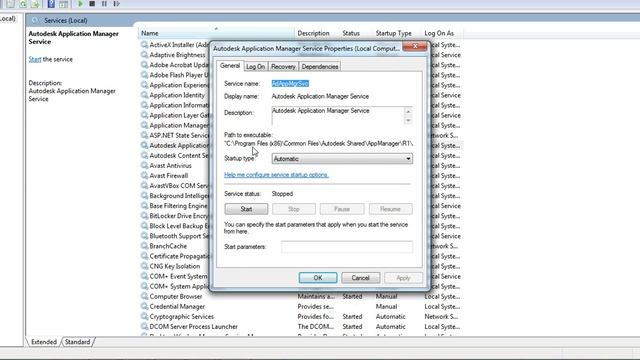
Task: Click the Pause Service icon in toolbar
Action: (x=104, y=4)
